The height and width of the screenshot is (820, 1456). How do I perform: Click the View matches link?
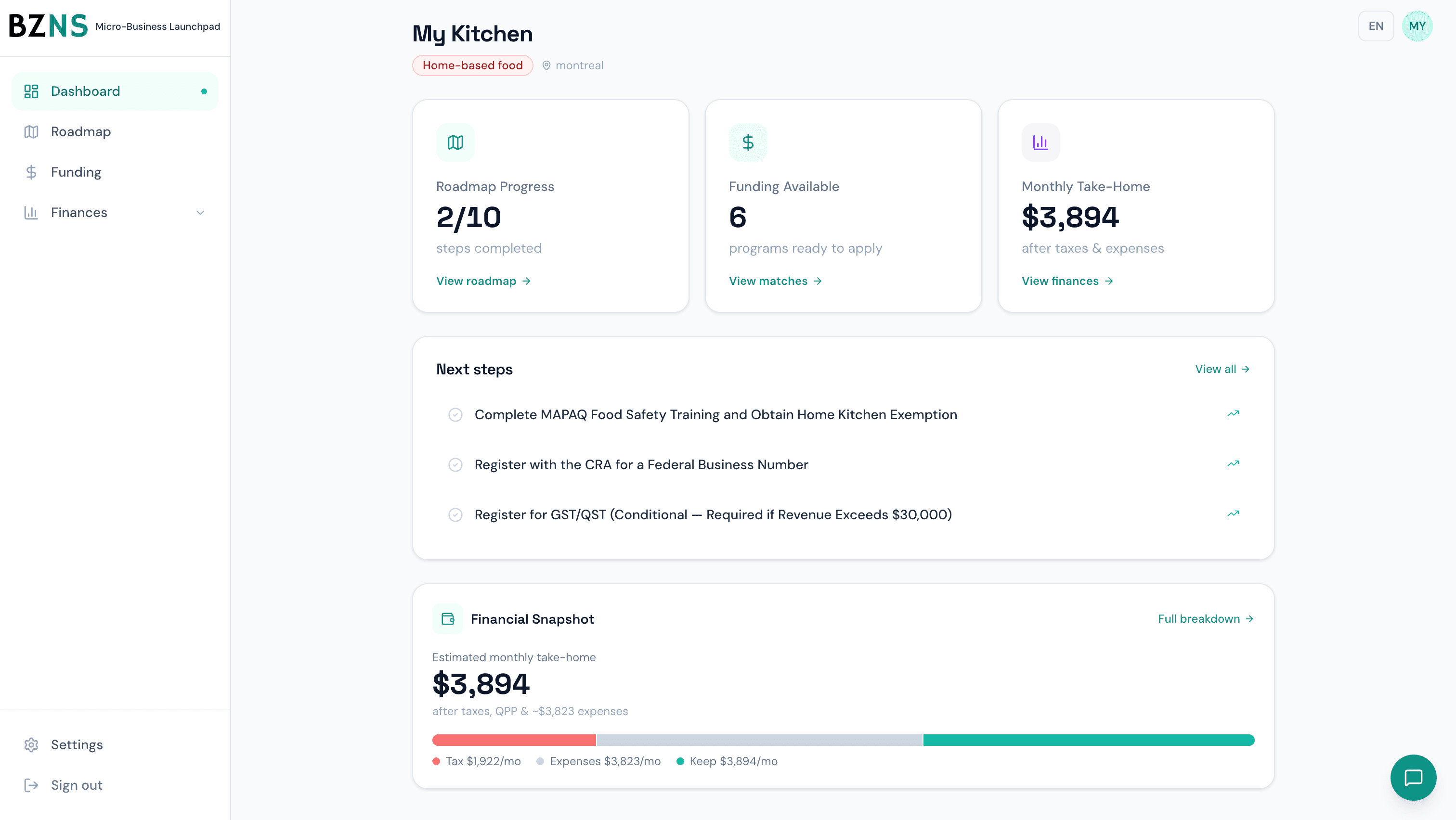point(775,281)
